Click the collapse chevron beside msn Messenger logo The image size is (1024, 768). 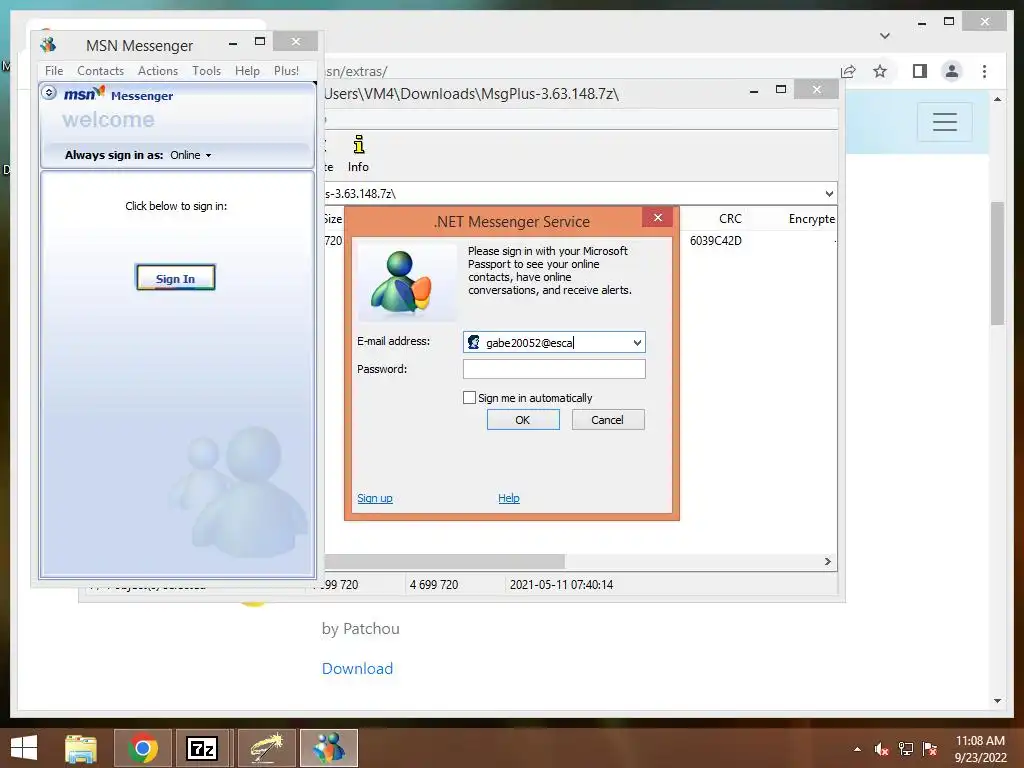(x=49, y=93)
